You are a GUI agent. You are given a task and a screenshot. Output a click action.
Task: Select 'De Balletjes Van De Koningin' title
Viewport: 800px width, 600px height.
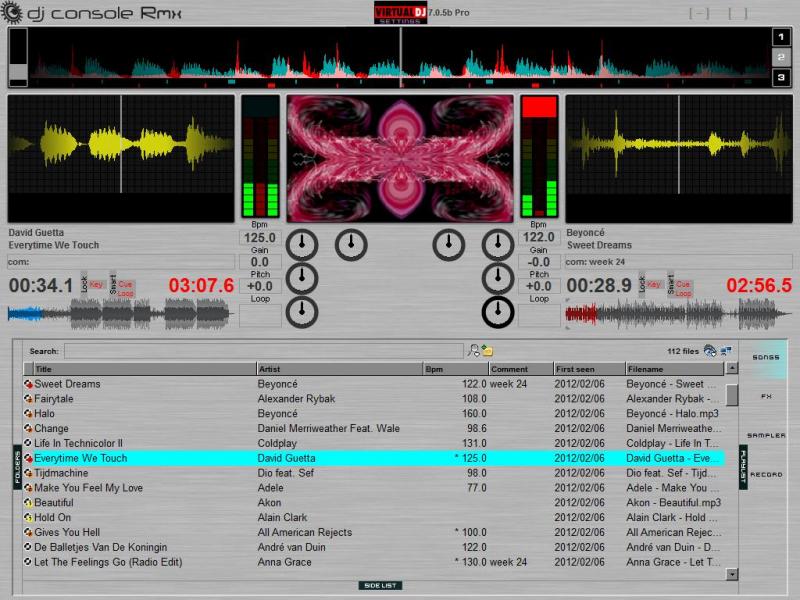click(x=101, y=547)
